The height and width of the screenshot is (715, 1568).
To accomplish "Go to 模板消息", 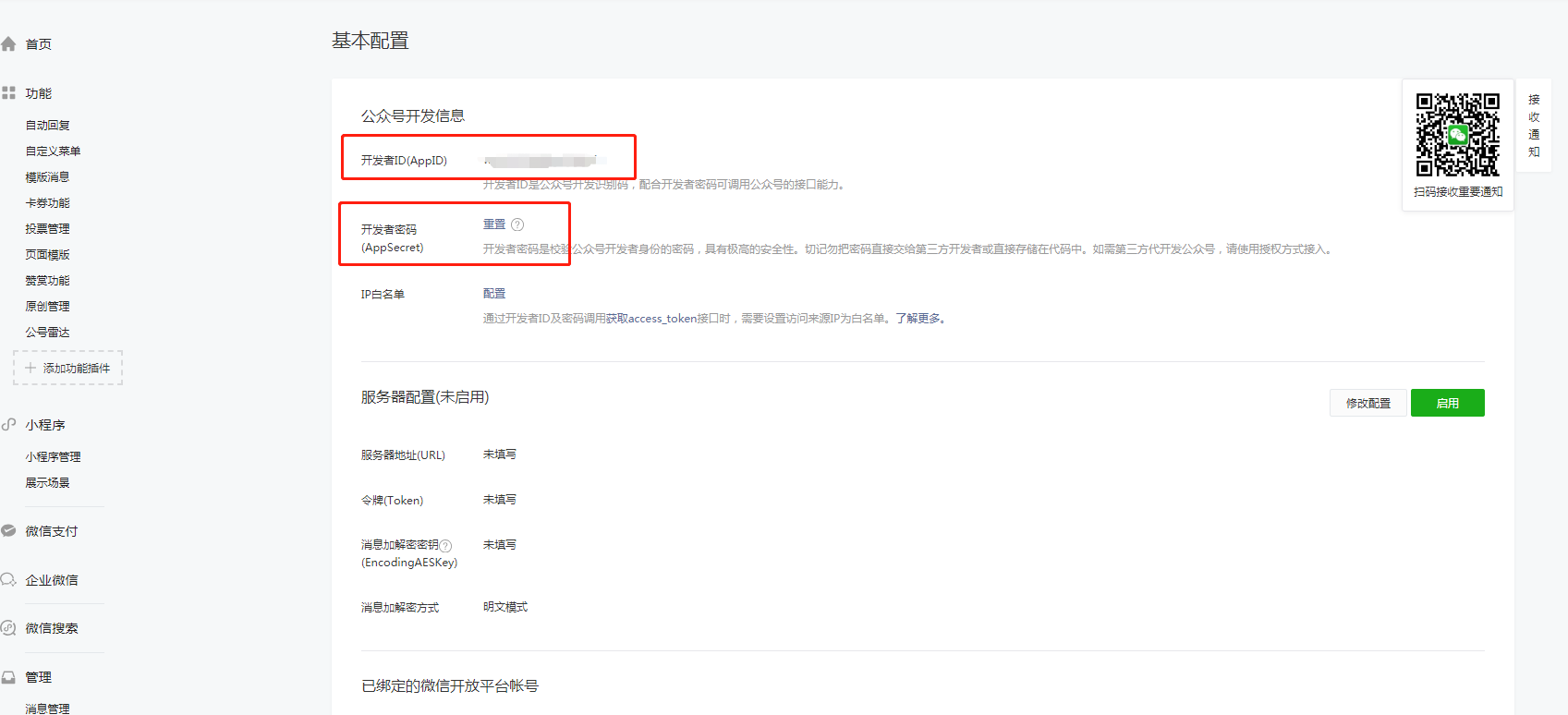I will 48,176.
